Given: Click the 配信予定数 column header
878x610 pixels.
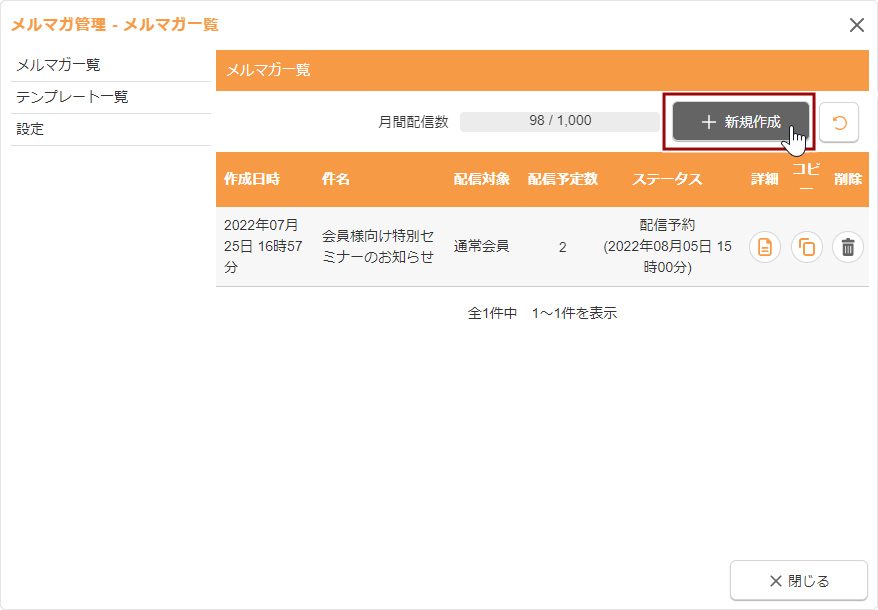Looking at the screenshot, I should [x=562, y=179].
